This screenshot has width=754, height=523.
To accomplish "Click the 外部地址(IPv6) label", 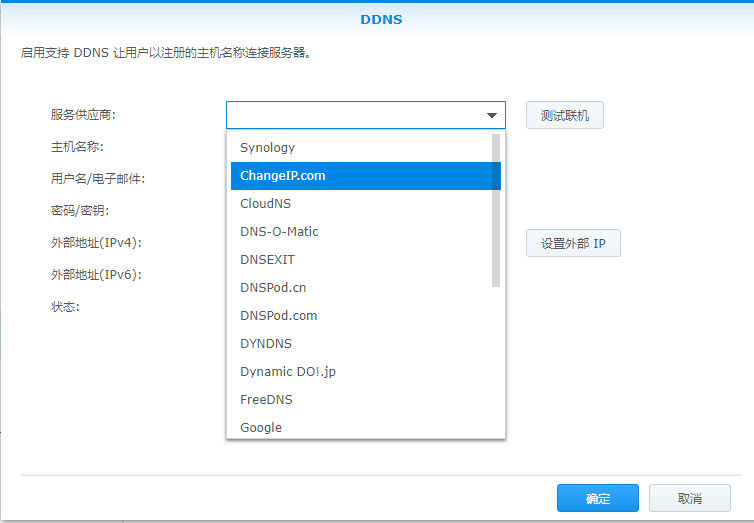I will 96,275.
